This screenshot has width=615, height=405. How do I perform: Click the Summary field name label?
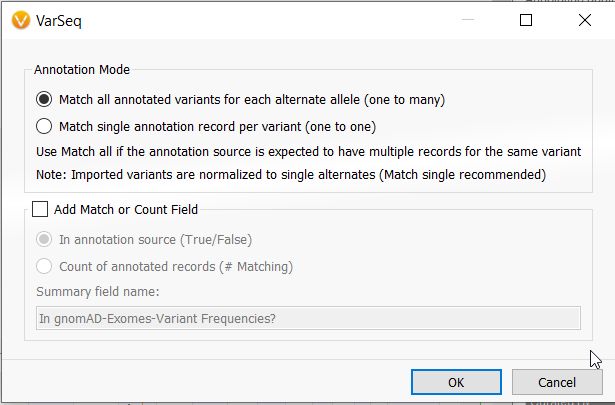[98, 292]
